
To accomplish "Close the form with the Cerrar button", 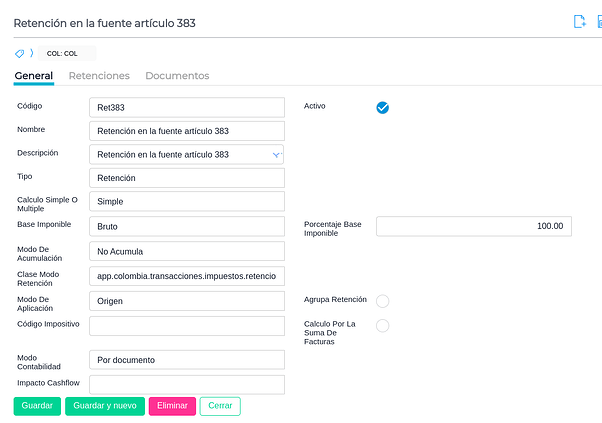I will coord(220,406).
